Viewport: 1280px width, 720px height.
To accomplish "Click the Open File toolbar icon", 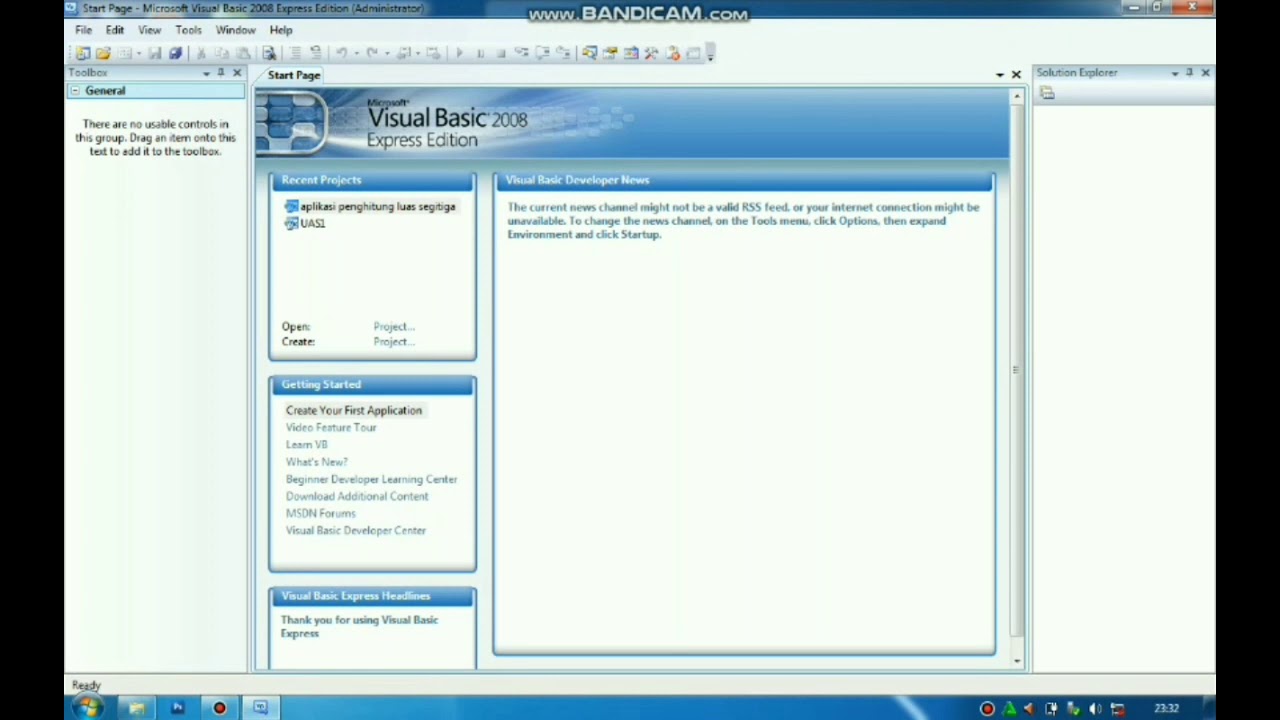I will (103, 53).
